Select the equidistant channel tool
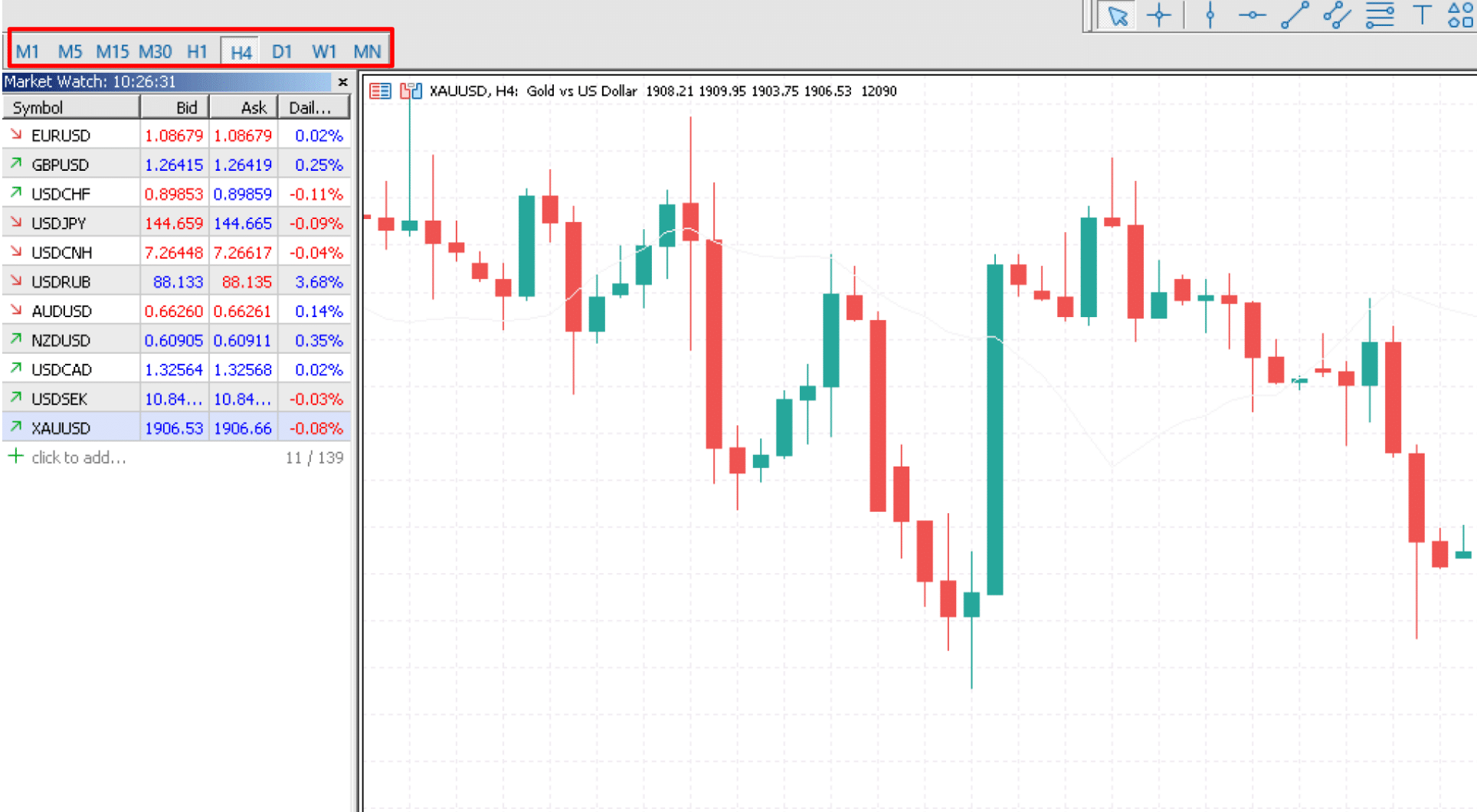 1337,15
